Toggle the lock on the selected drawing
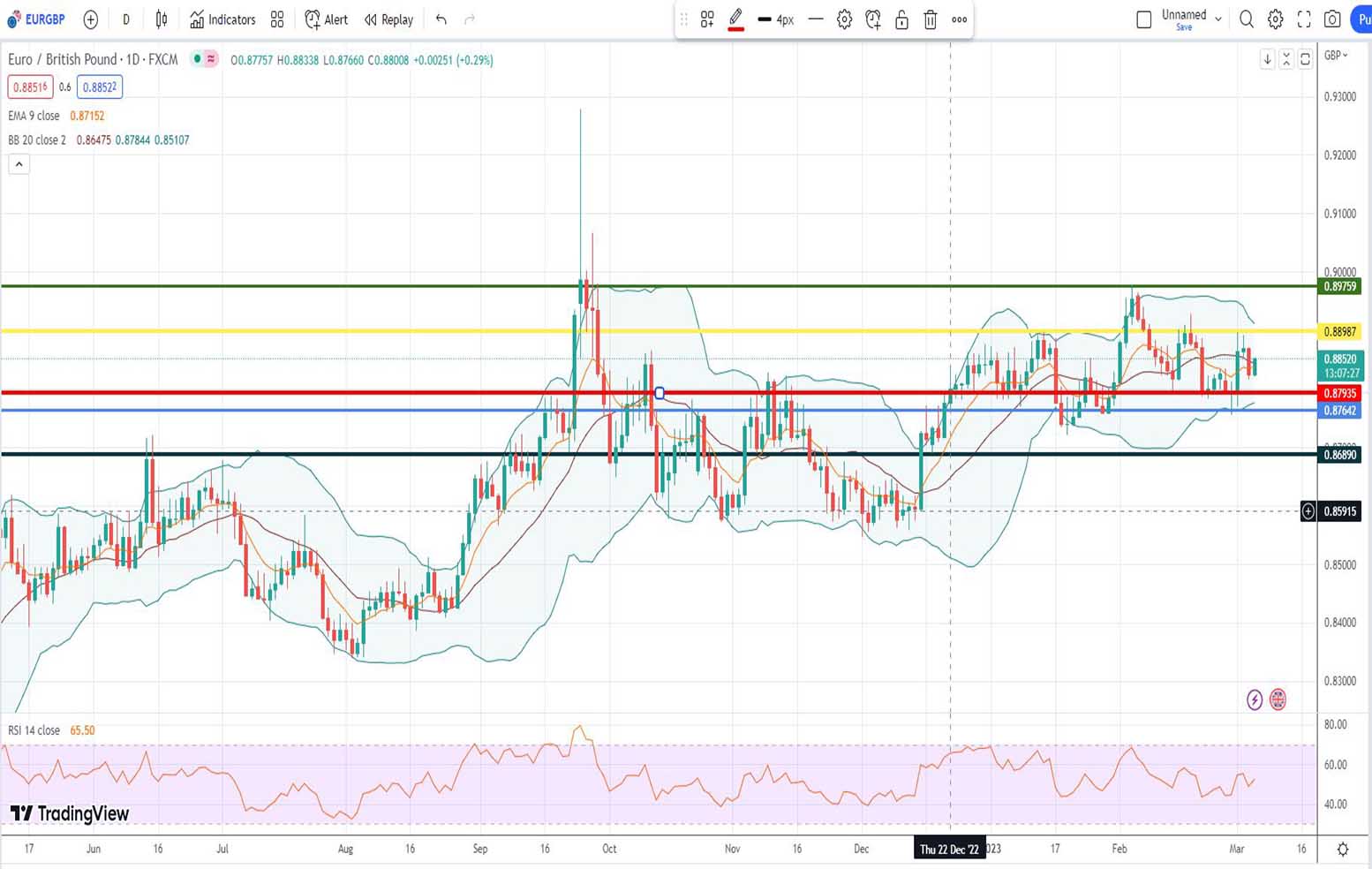 pos(901,19)
